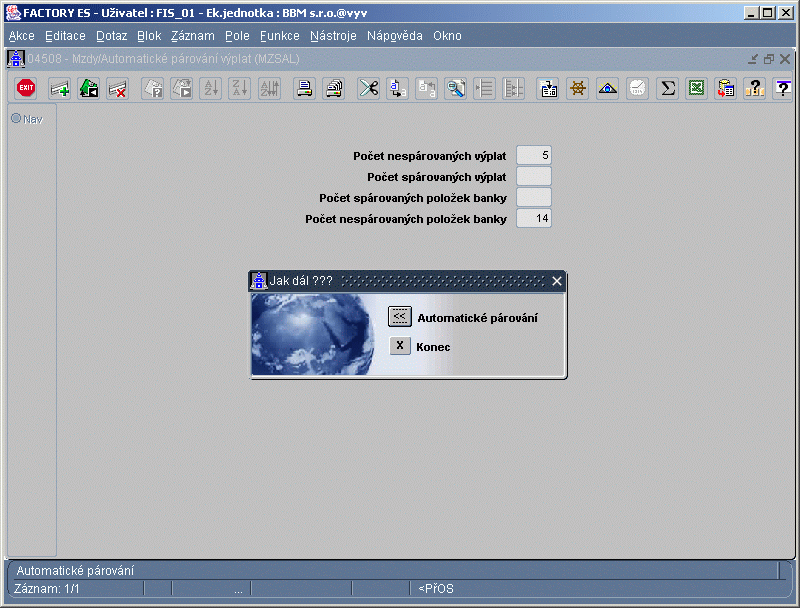Click the delete record icon with red X
The height and width of the screenshot is (608, 800).
(118, 88)
